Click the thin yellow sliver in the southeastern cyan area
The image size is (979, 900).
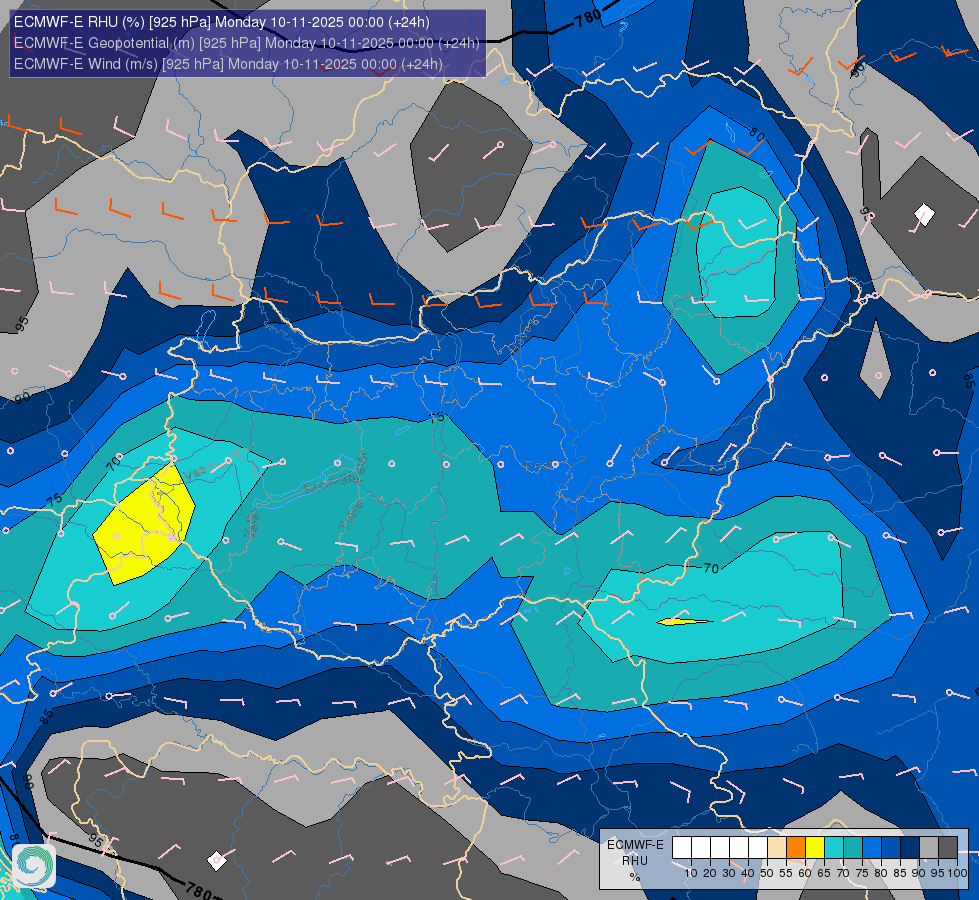[x=684, y=621]
